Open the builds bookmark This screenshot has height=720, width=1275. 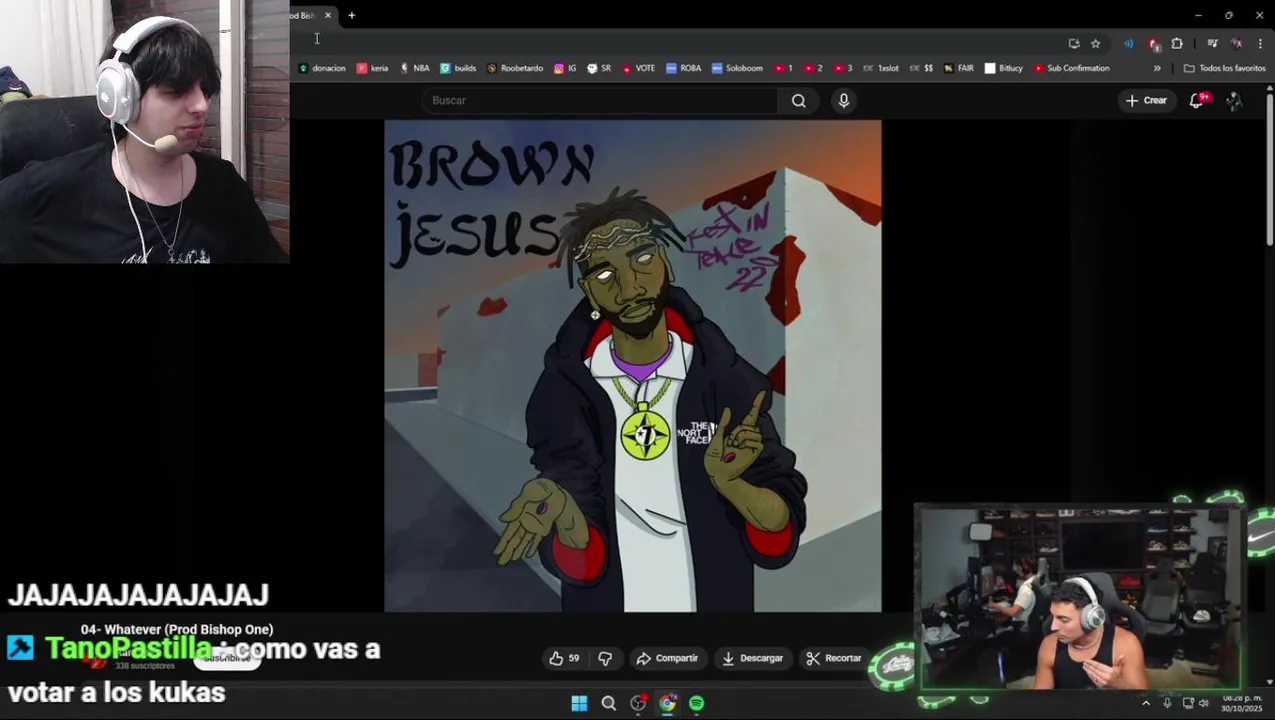(x=458, y=68)
